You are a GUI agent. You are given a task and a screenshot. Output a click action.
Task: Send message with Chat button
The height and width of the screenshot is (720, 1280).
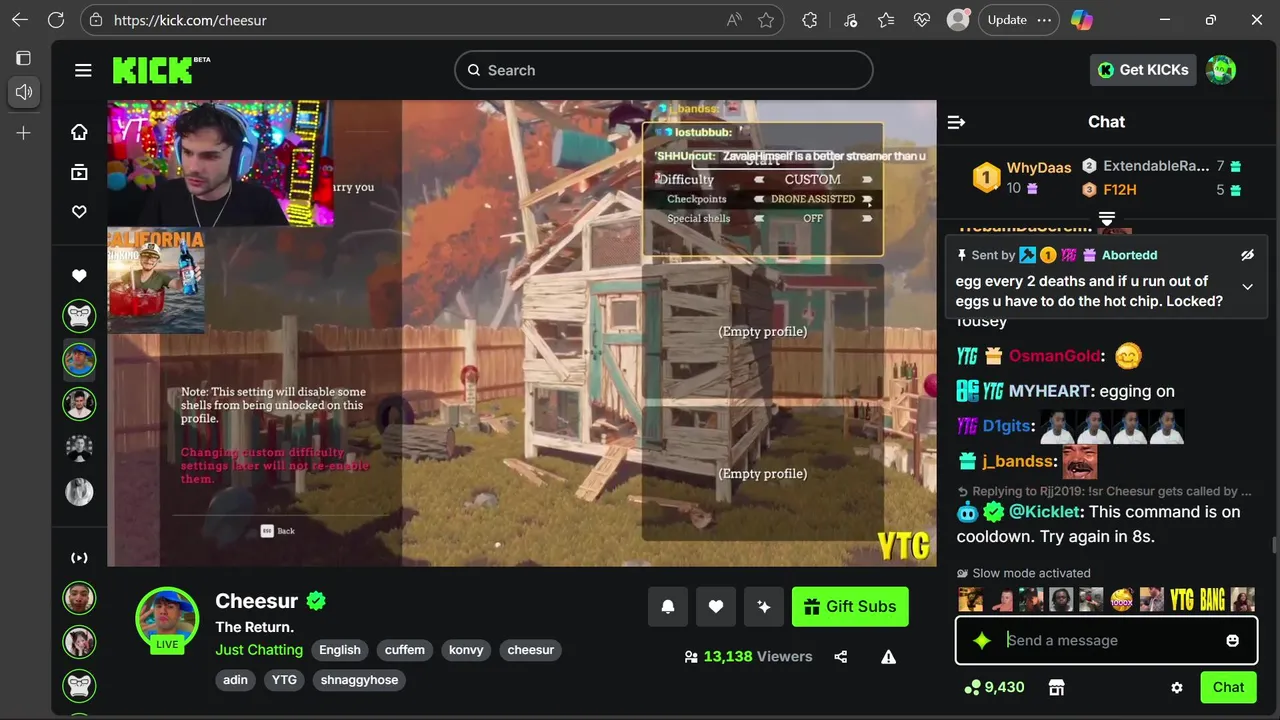click(x=1228, y=687)
